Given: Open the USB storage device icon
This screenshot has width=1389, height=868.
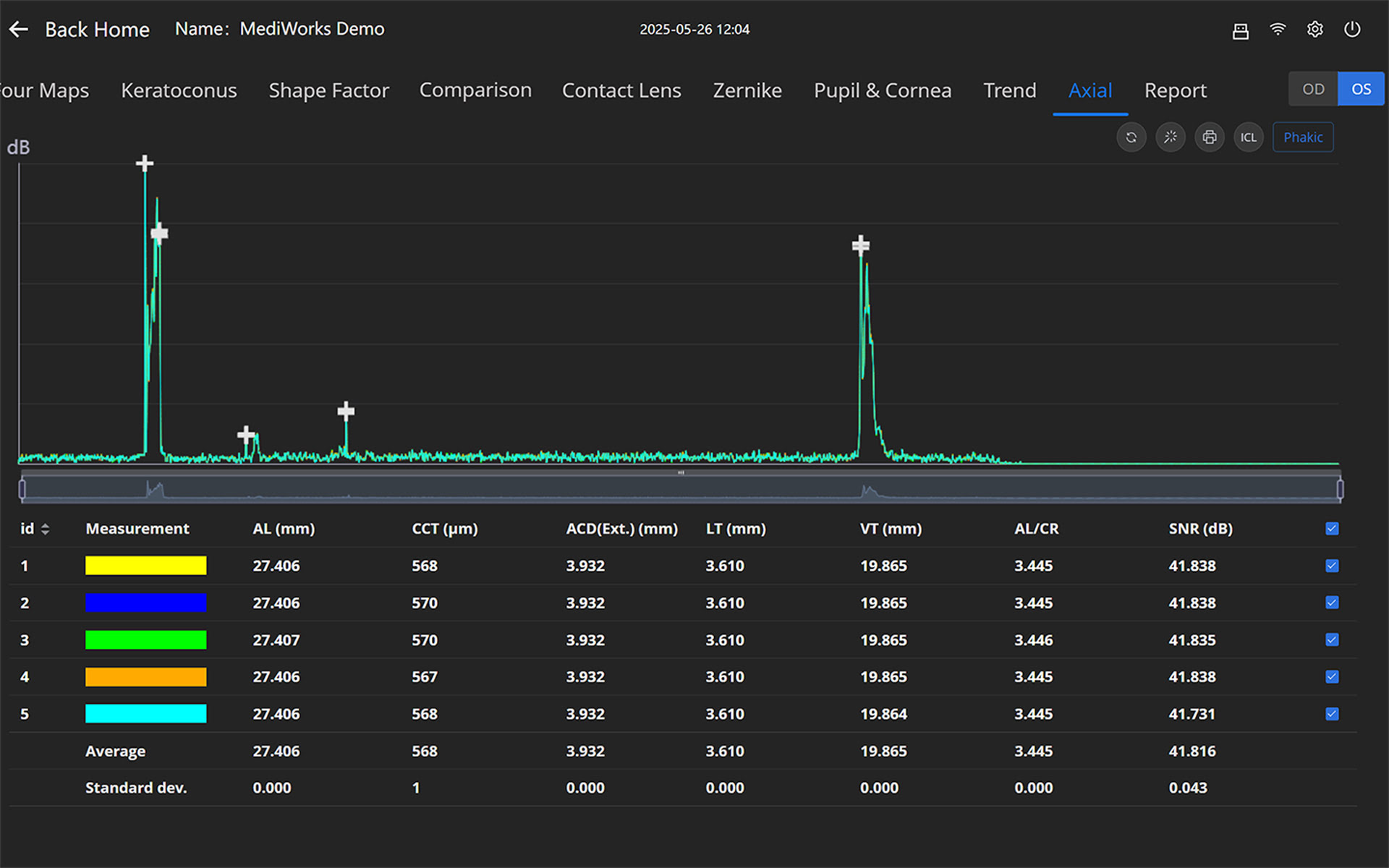Looking at the screenshot, I should 1241,30.
